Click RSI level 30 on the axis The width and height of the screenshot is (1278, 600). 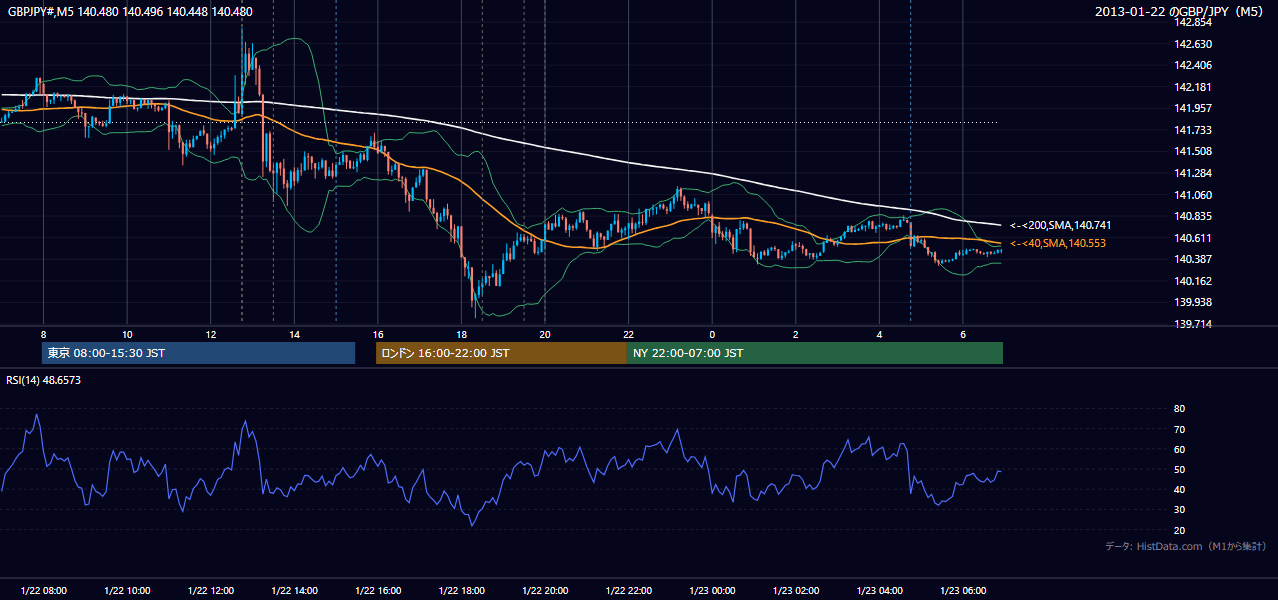click(1180, 510)
